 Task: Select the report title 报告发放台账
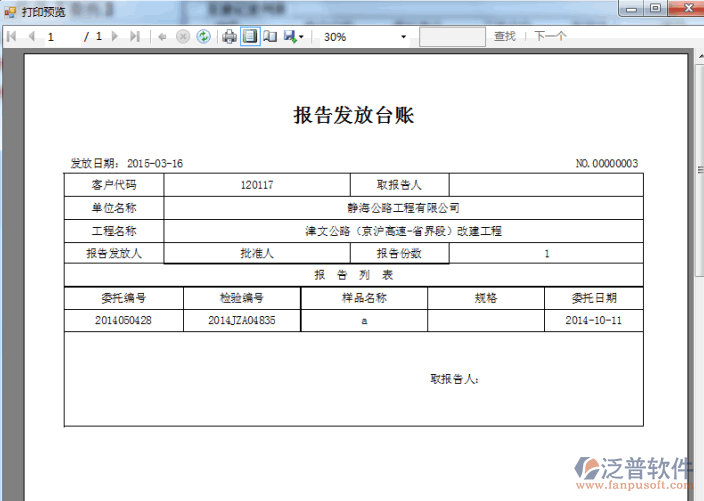353,115
